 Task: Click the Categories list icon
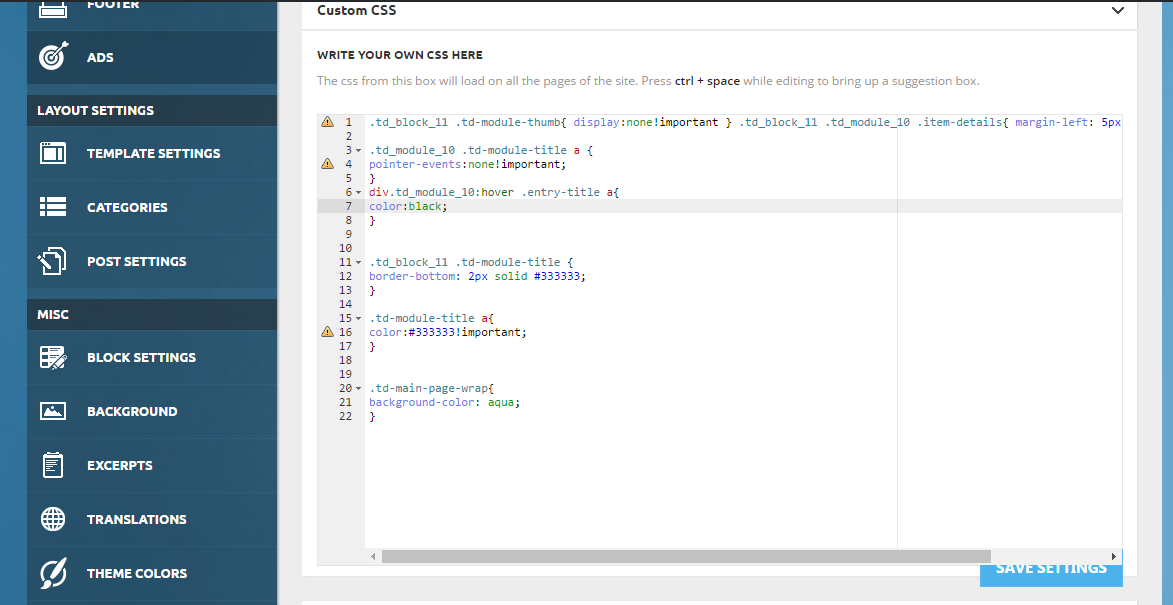[53, 207]
